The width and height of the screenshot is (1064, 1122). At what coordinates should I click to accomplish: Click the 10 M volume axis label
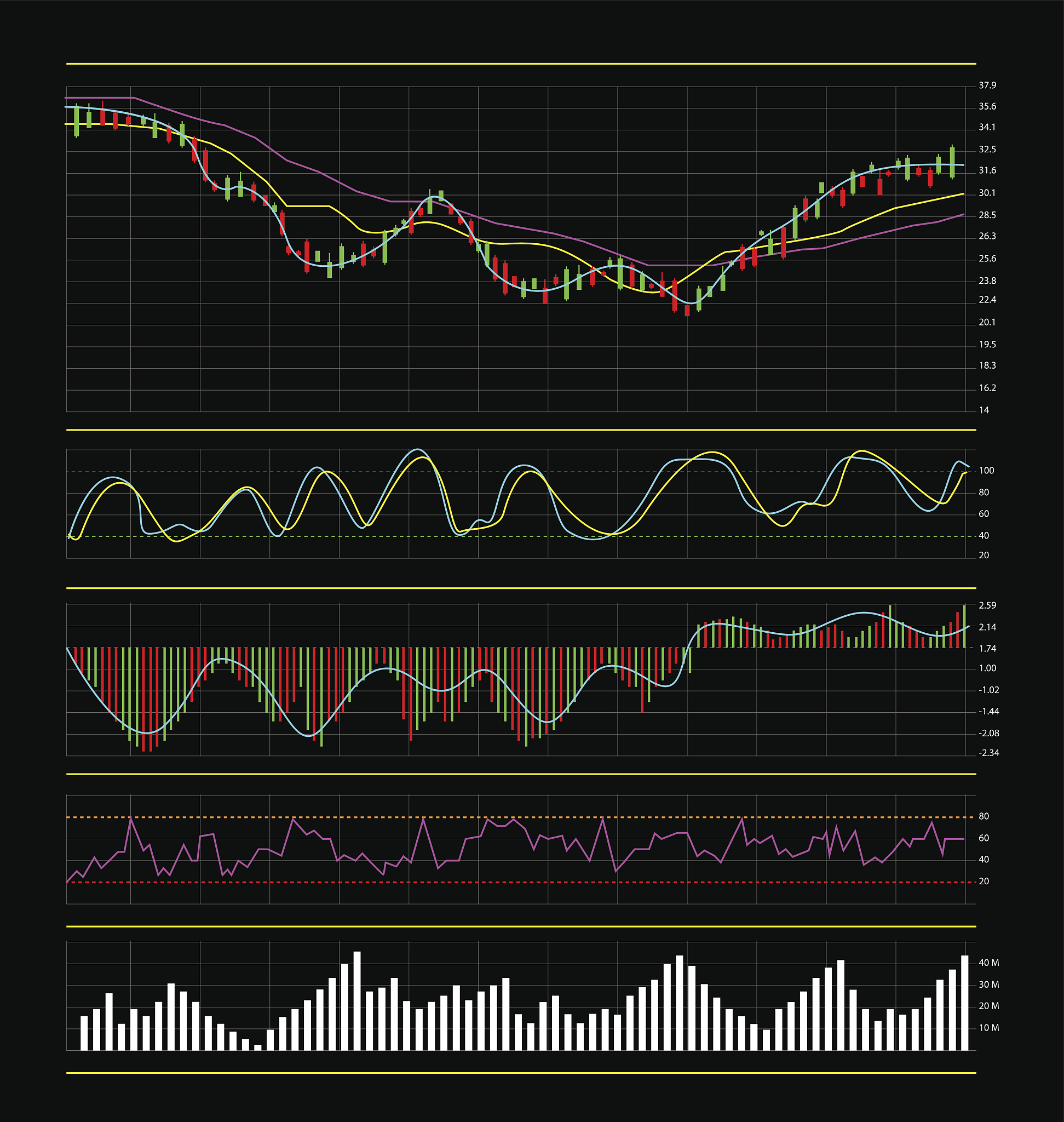pyautogui.click(x=988, y=1028)
